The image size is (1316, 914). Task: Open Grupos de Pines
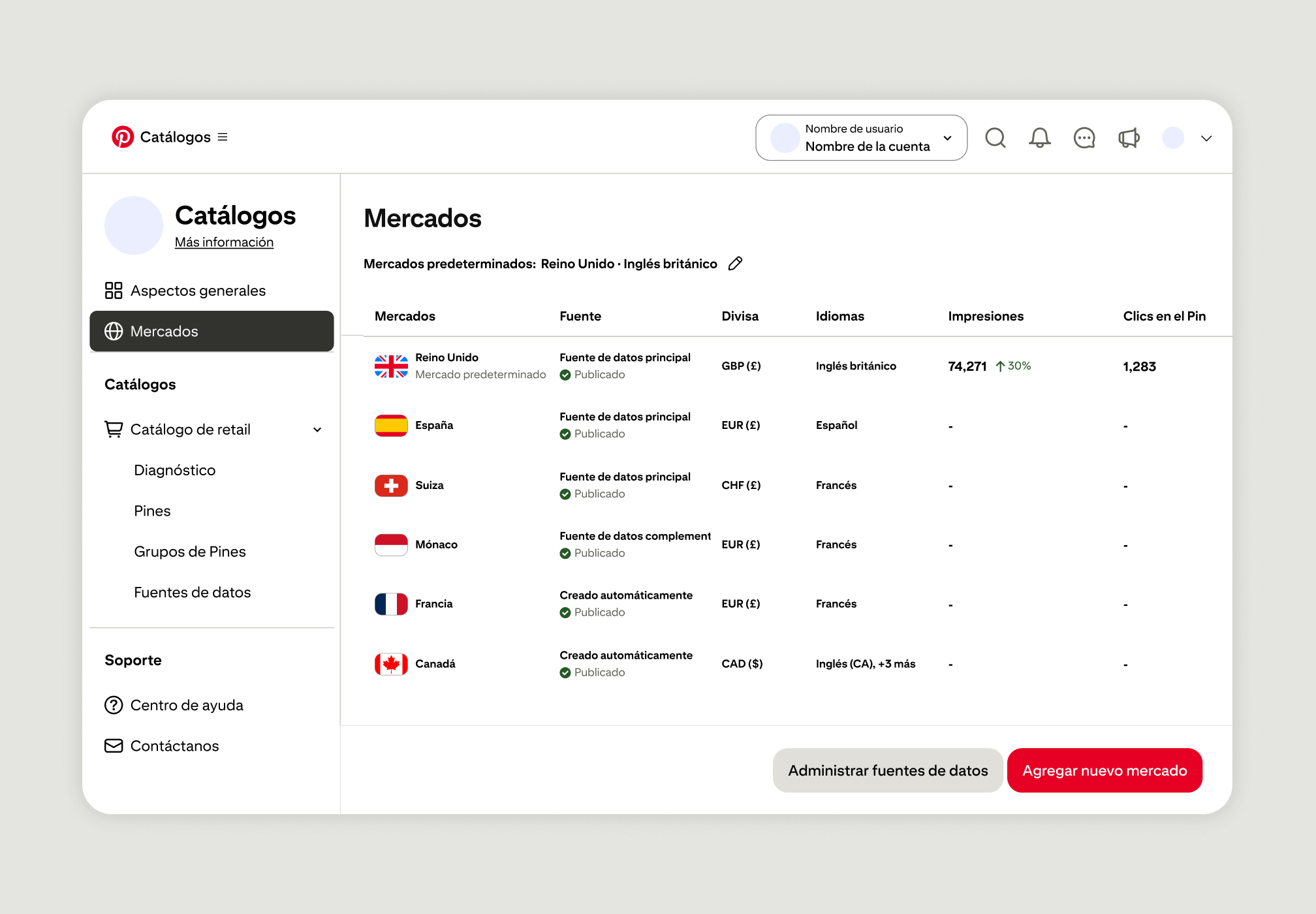coord(190,552)
